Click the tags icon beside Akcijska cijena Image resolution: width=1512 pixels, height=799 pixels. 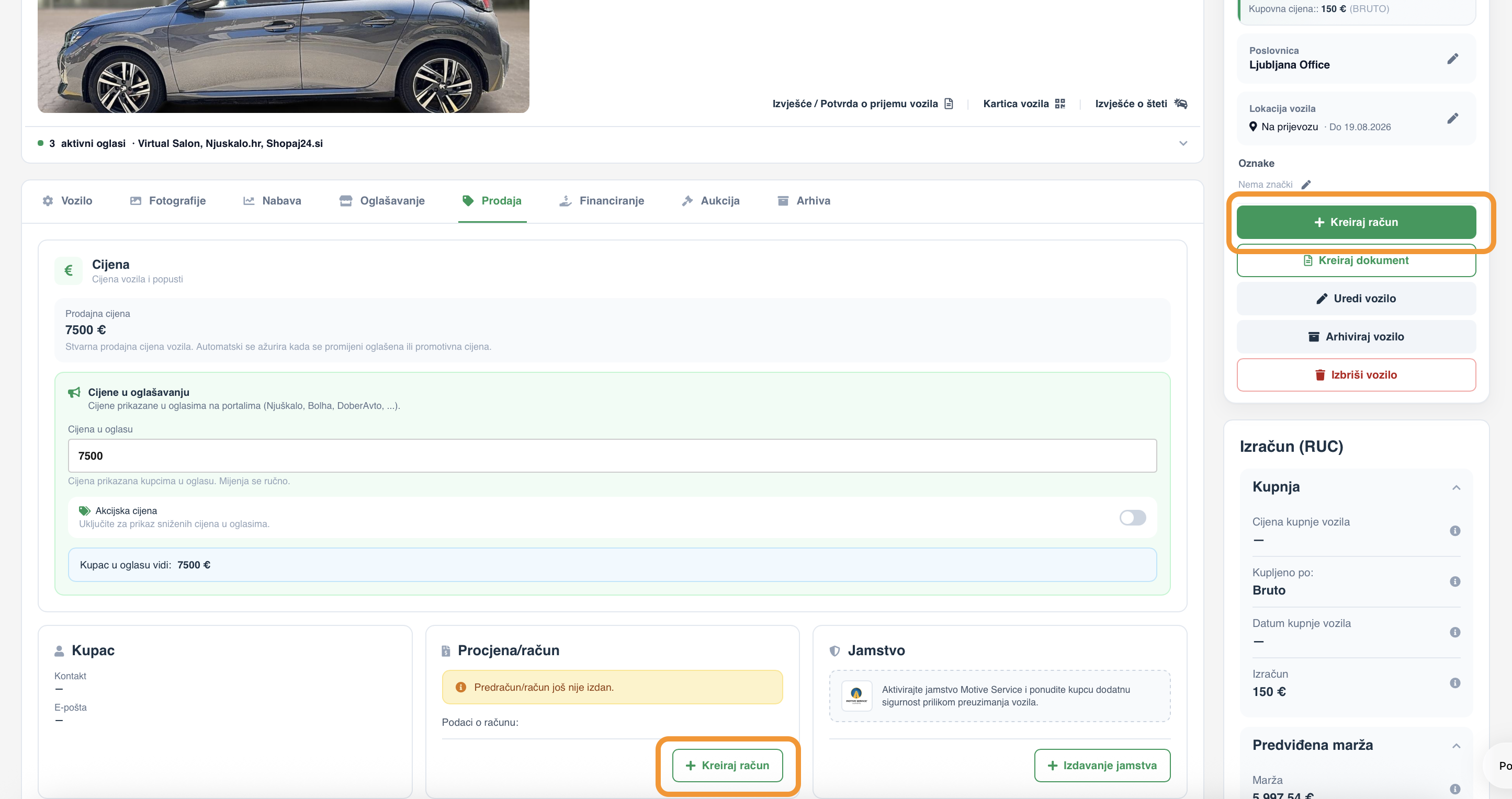85,511
